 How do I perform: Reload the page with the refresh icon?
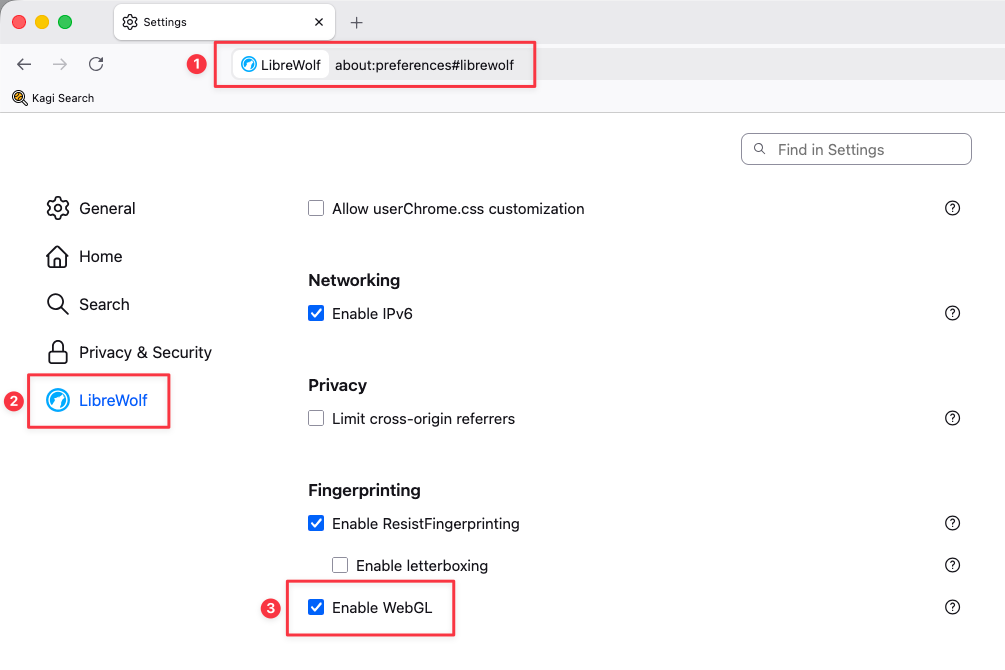[x=96, y=64]
